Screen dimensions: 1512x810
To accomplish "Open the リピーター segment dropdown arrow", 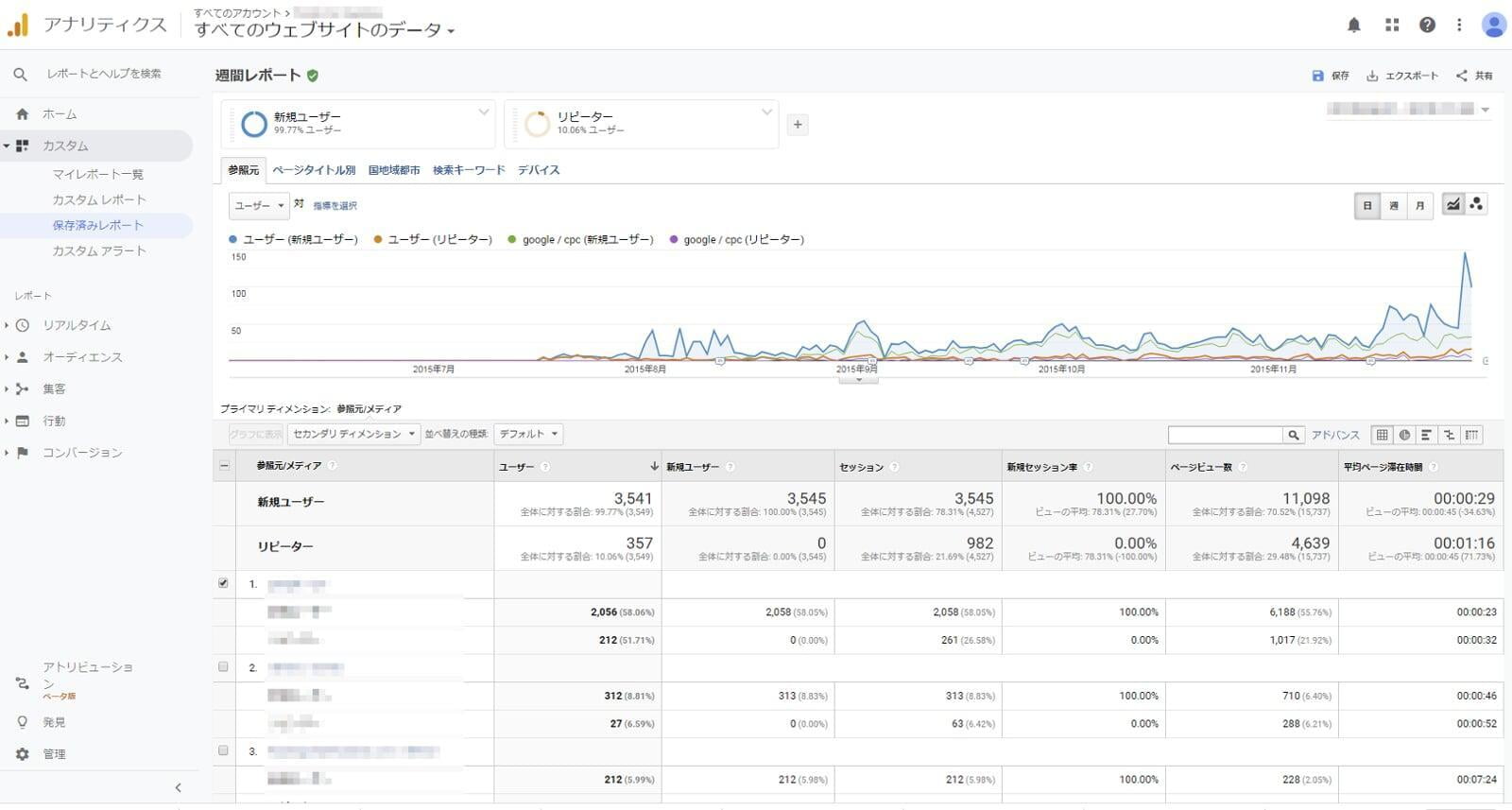I will pyautogui.click(x=766, y=112).
